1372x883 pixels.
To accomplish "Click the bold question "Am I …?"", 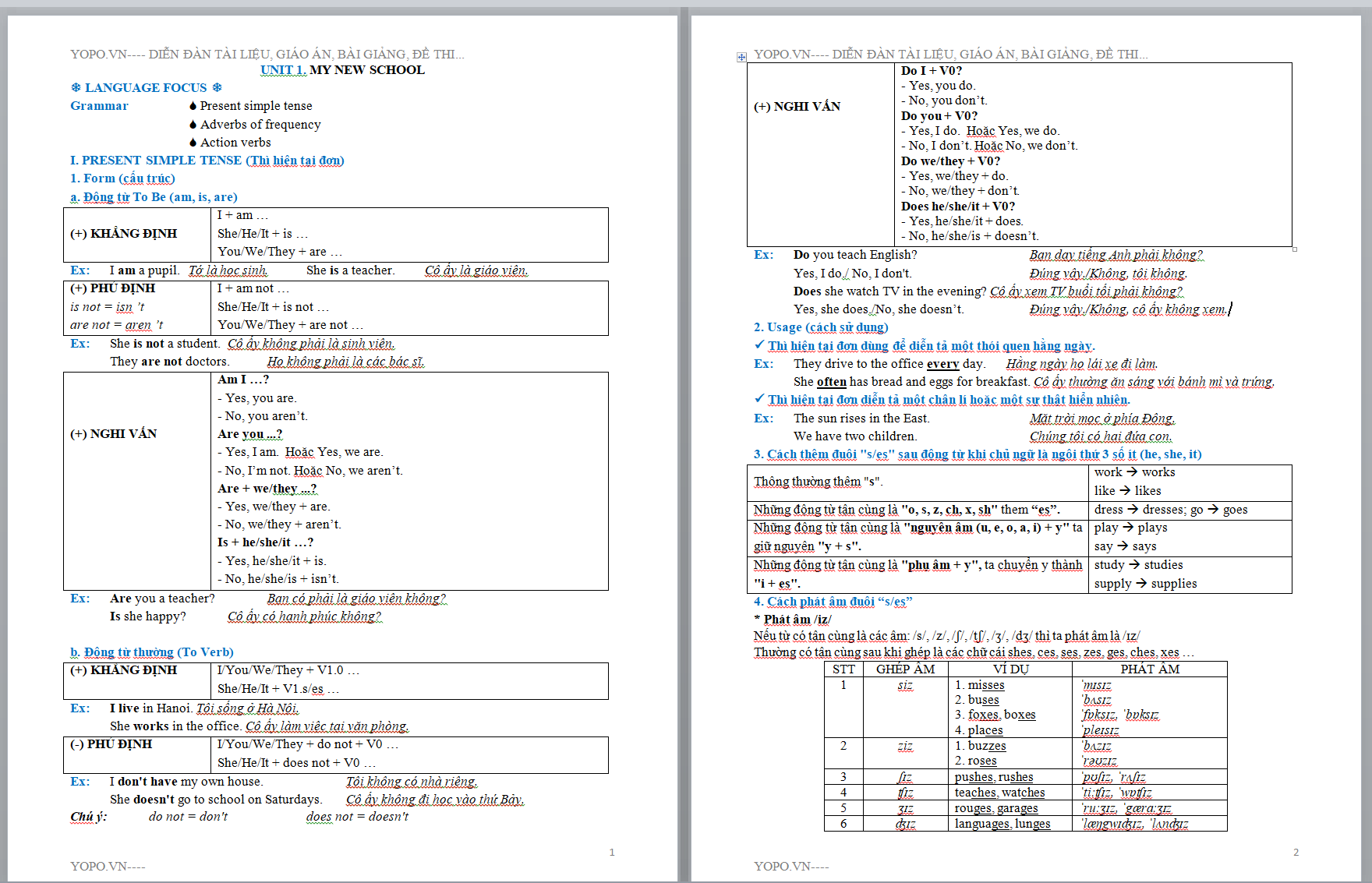I will 243,380.
